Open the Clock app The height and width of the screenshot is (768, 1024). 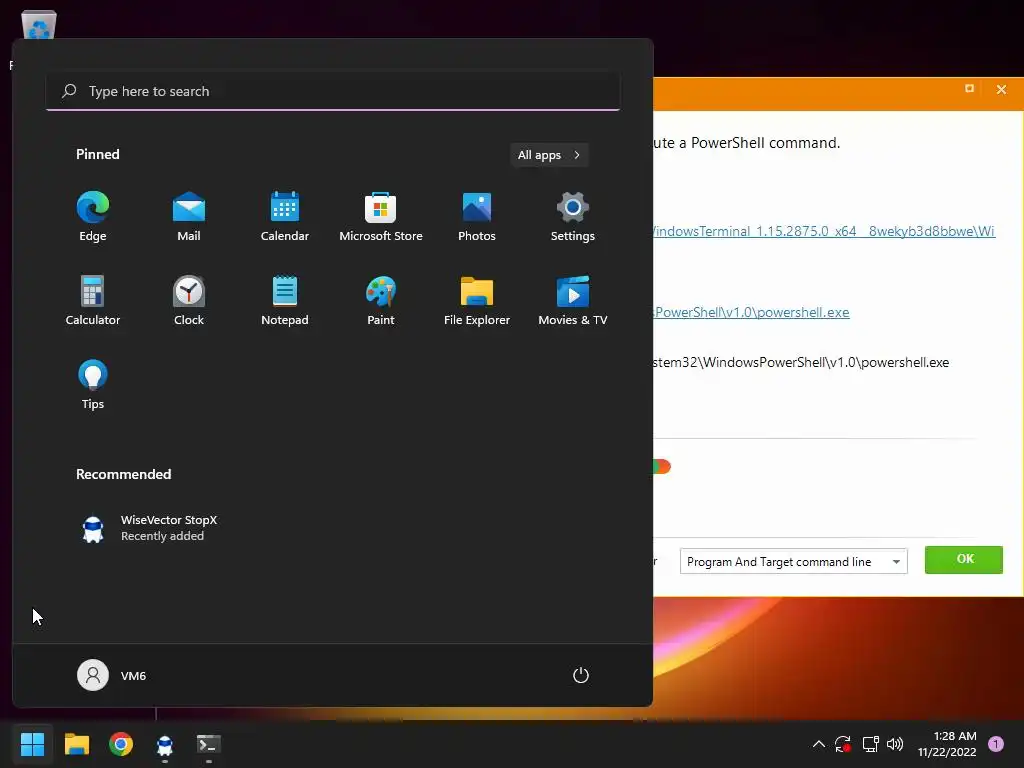tap(189, 300)
